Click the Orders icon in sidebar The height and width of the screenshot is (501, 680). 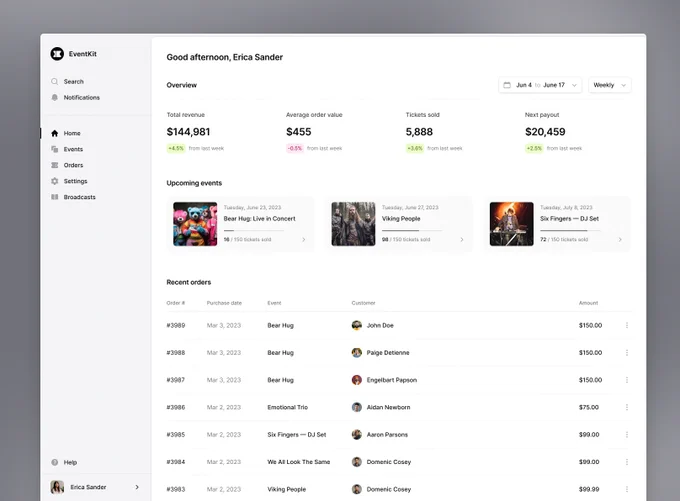tap(55, 165)
